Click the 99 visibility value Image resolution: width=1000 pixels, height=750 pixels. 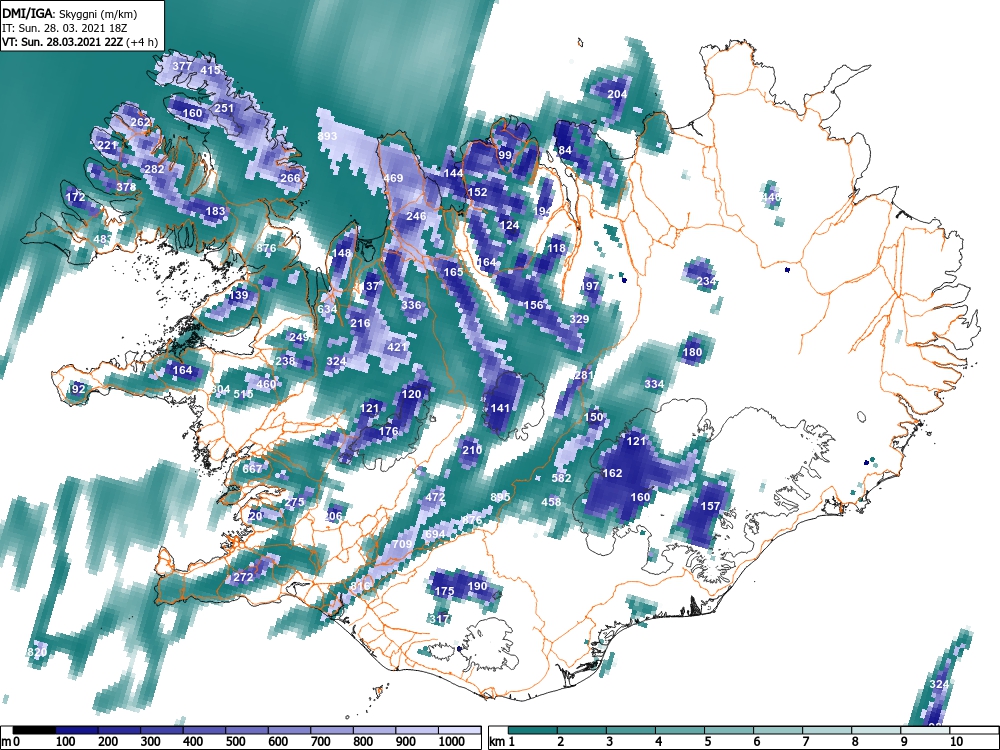point(505,155)
